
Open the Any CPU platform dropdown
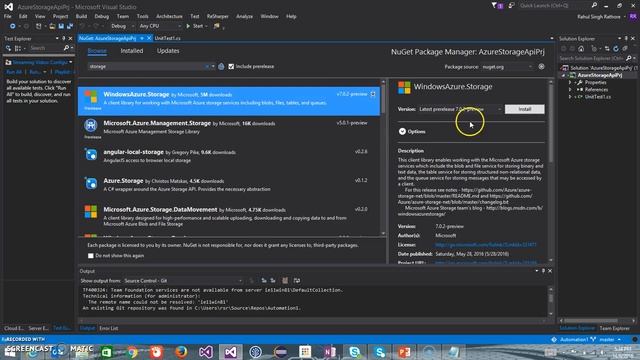[x=160, y=26]
